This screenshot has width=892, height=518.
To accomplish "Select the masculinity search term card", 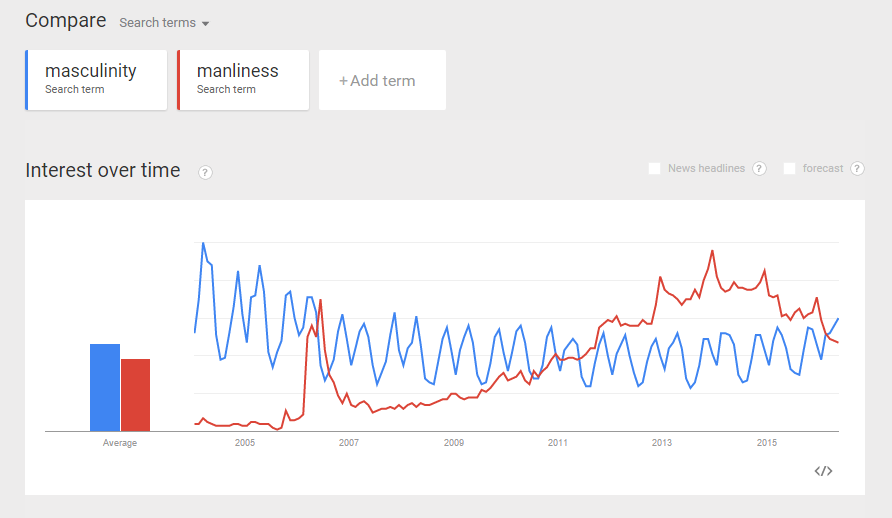I will [96, 80].
